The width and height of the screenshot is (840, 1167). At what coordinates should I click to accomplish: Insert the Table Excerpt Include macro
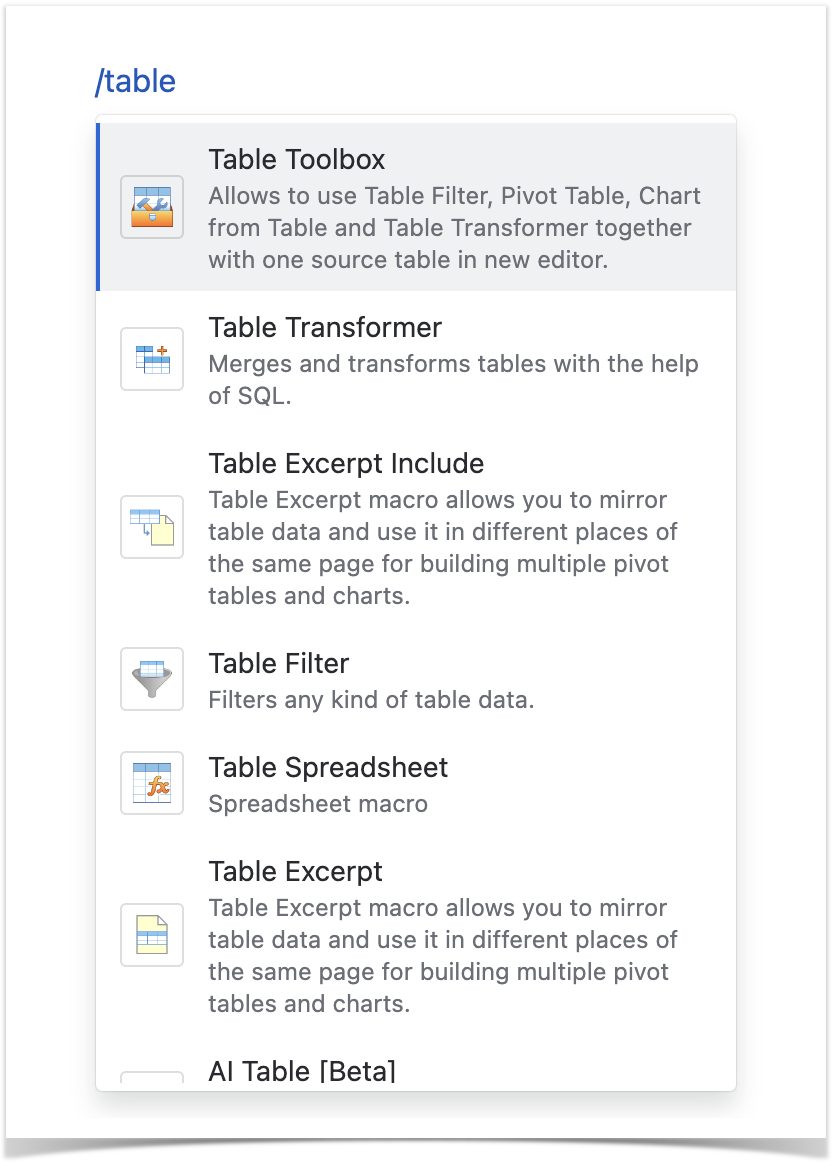click(346, 464)
